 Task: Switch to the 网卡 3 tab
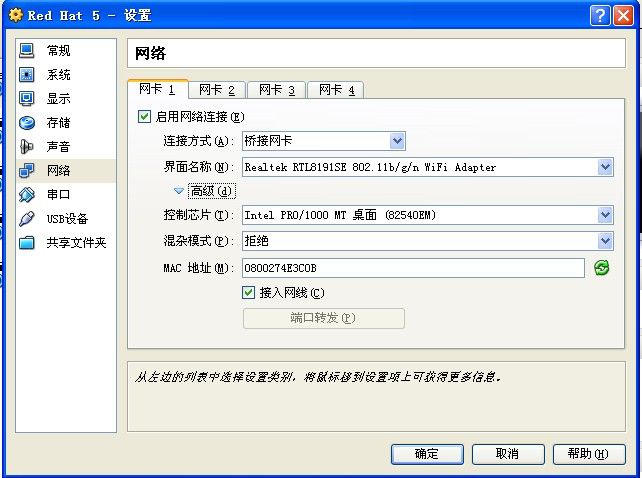[277, 90]
